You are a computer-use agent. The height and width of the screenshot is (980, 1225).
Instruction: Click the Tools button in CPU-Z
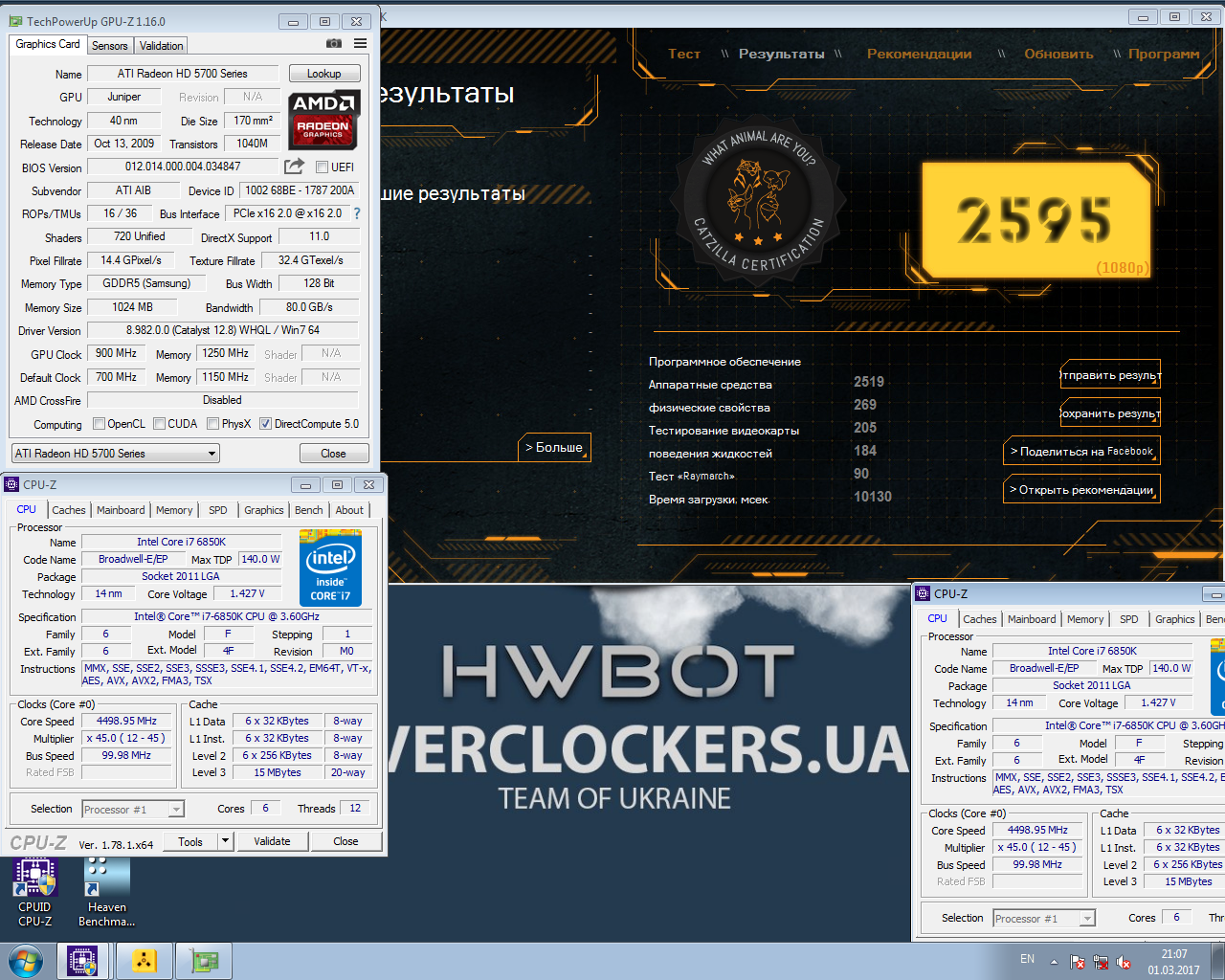tap(190, 841)
